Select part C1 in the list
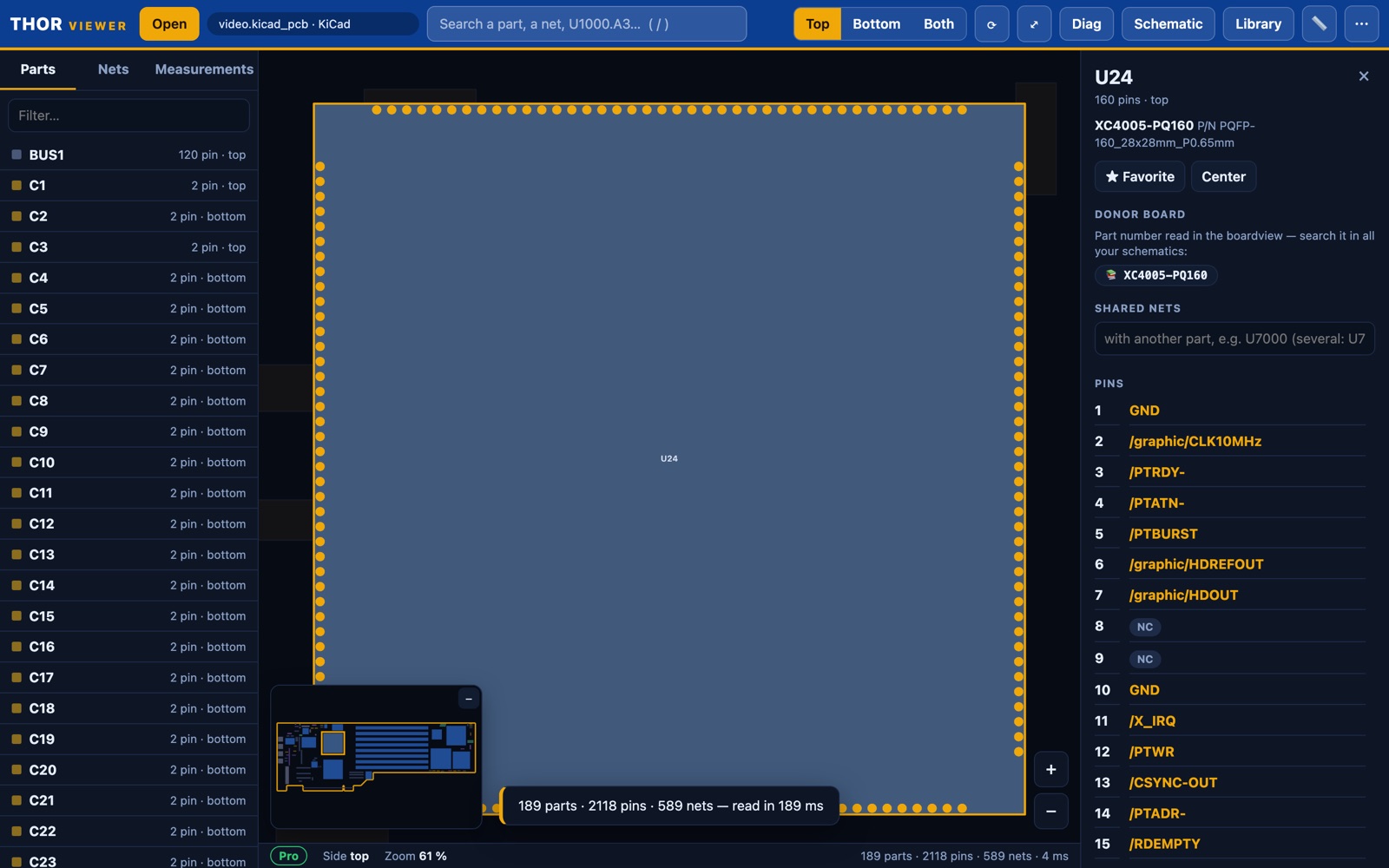This screenshot has width=1389, height=868. [128, 186]
